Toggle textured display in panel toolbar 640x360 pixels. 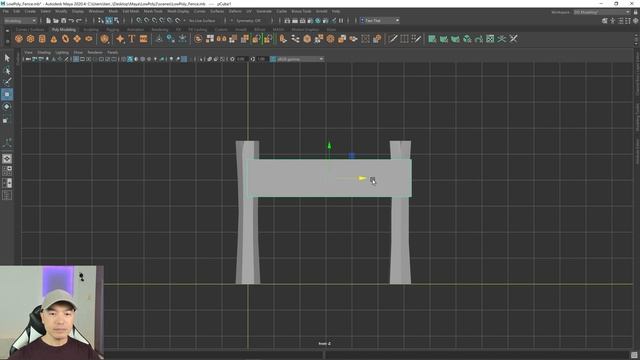pos(149,59)
